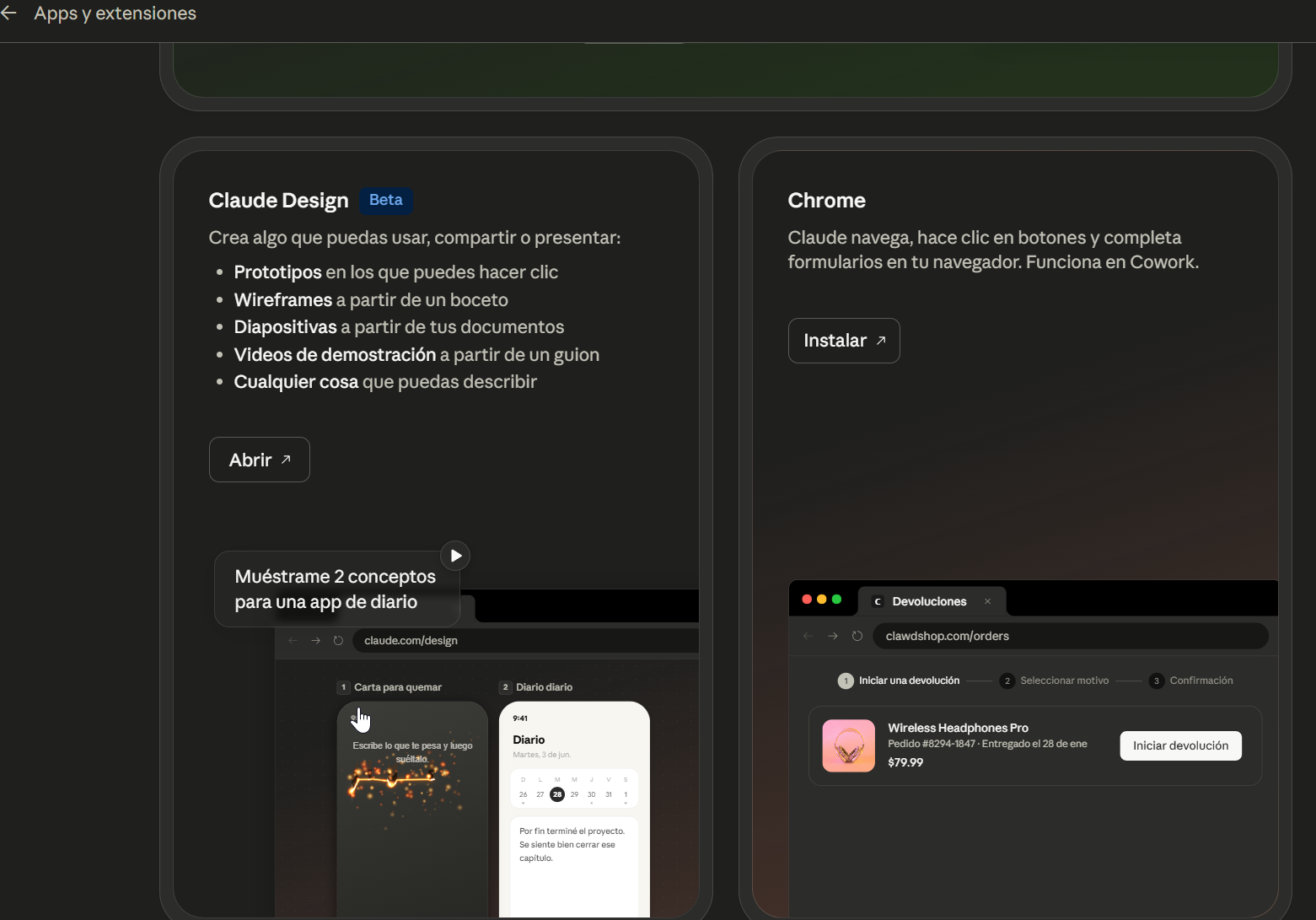Open Claude Design with the Abrir button
1316x920 pixels.
click(260, 460)
